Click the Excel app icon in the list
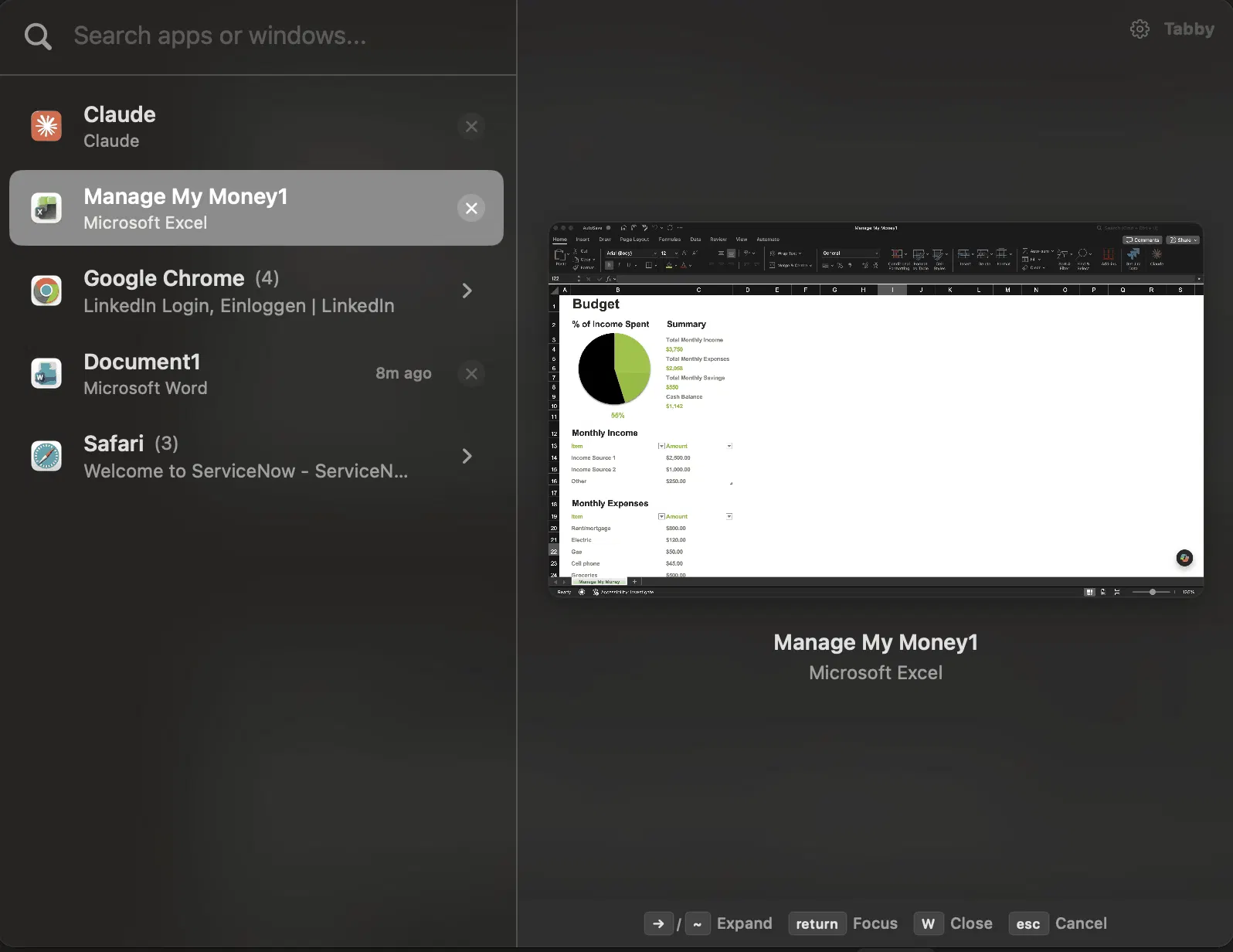Screen dimensions: 1233x952 click(x=46, y=208)
